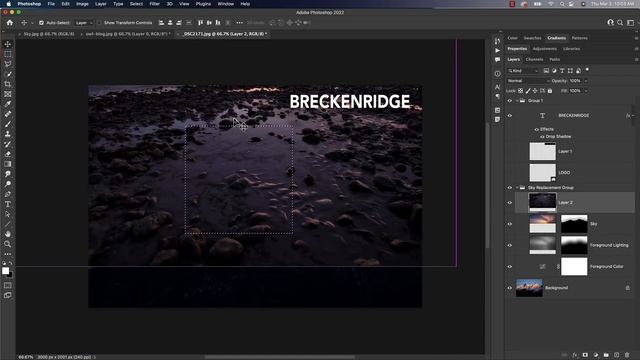Open the Opacity slider dropdown arrow
The width and height of the screenshot is (640, 360).
(587, 81)
